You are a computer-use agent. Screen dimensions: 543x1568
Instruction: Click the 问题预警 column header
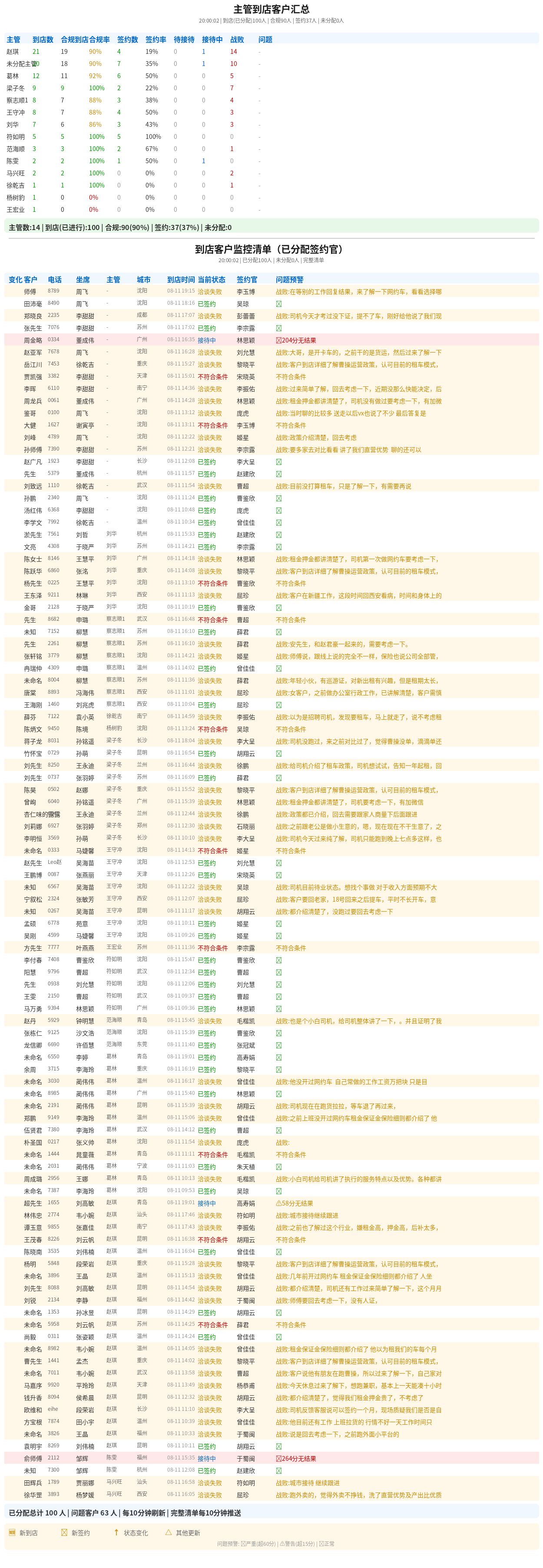tap(289, 280)
